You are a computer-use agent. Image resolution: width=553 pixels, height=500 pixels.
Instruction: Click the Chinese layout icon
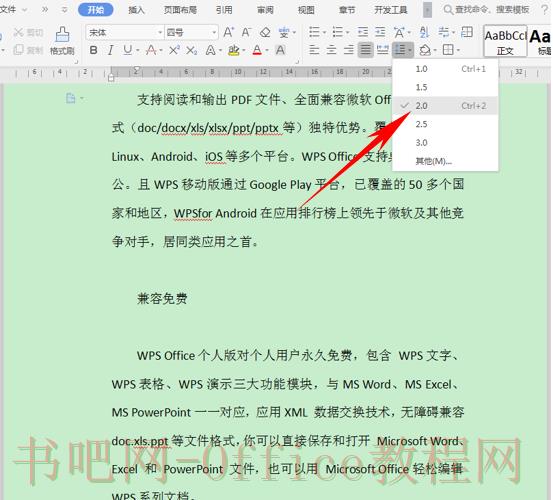399,32
